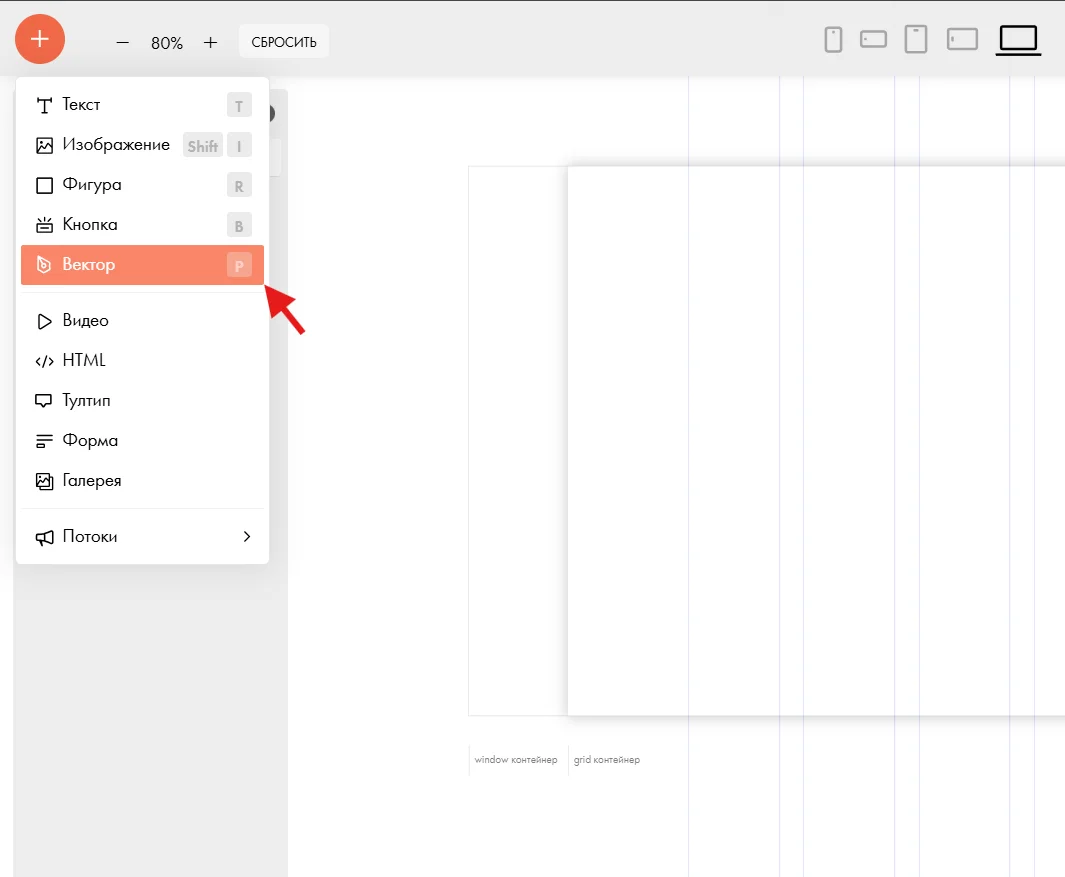Decrease zoom with the minus icon
Screen dimensions: 1065x877
(122, 43)
